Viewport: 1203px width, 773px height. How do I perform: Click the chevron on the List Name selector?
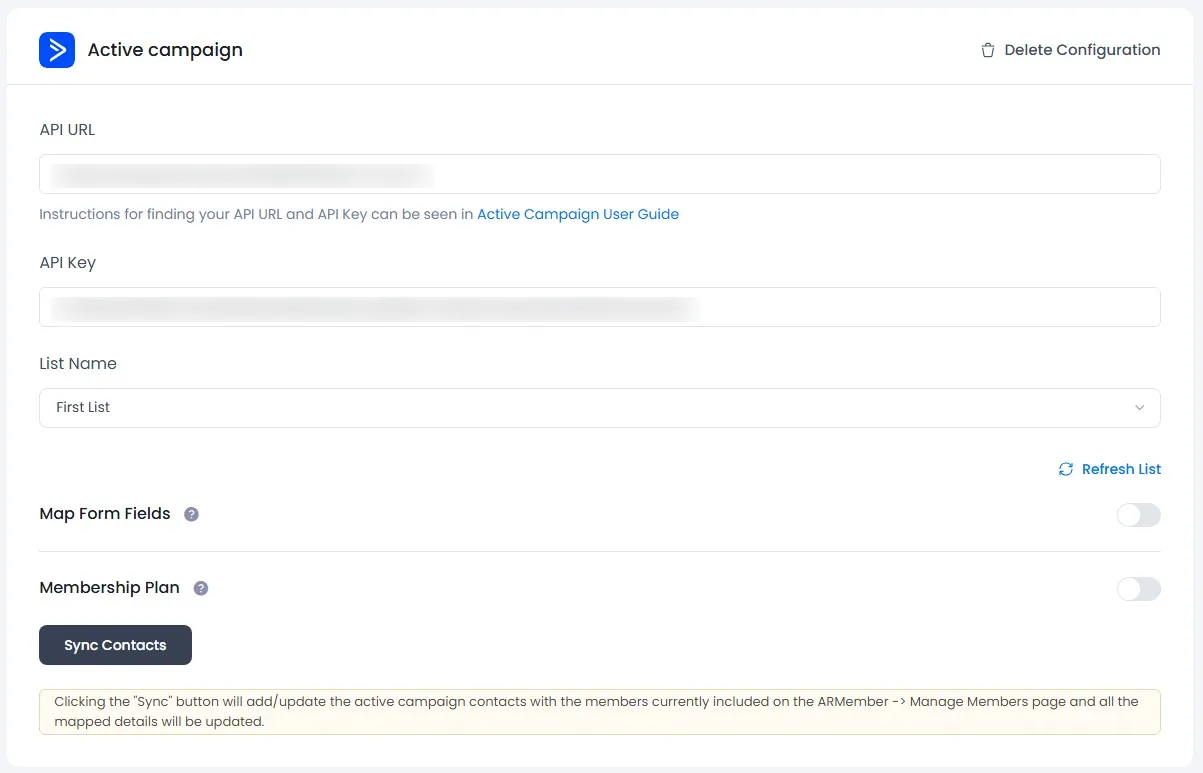click(x=1139, y=408)
